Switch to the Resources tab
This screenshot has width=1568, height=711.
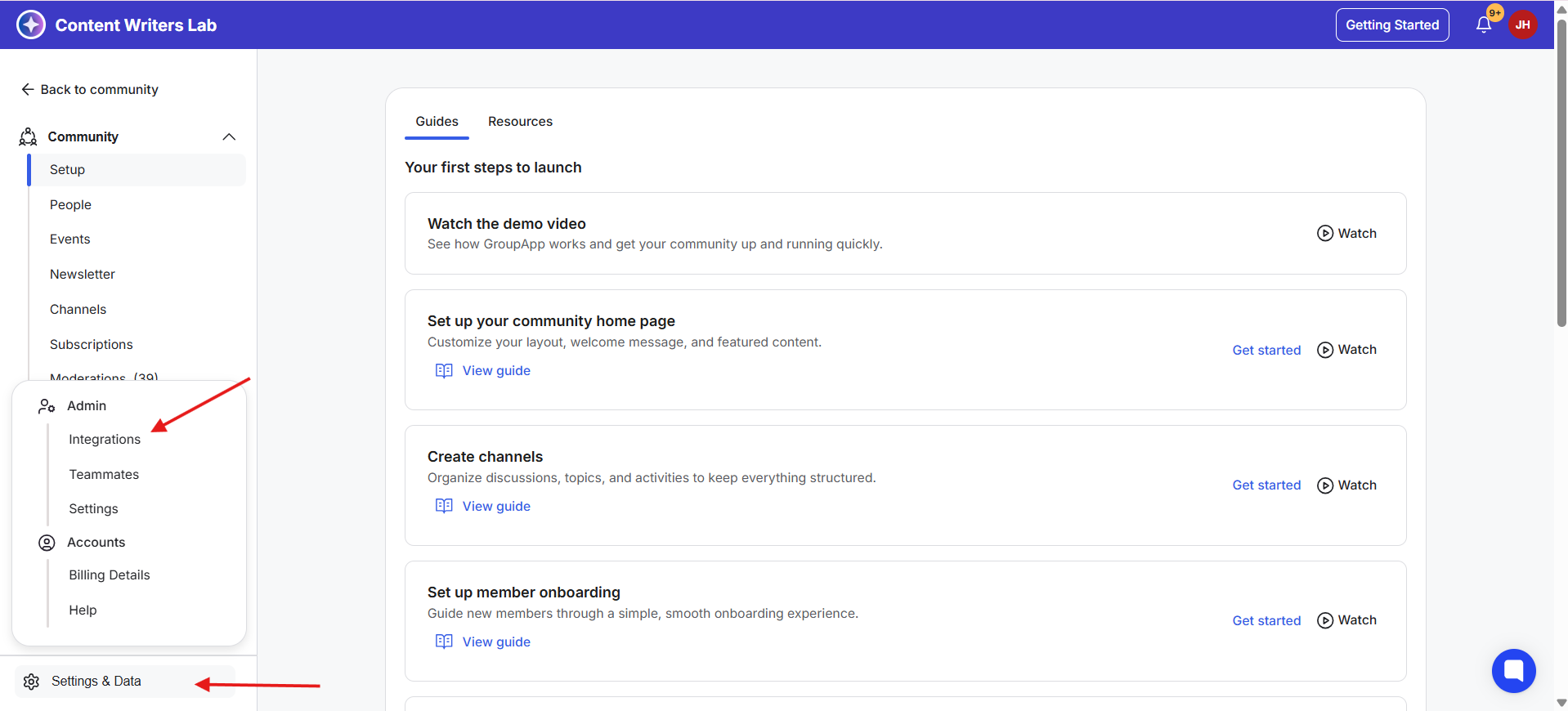(520, 122)
